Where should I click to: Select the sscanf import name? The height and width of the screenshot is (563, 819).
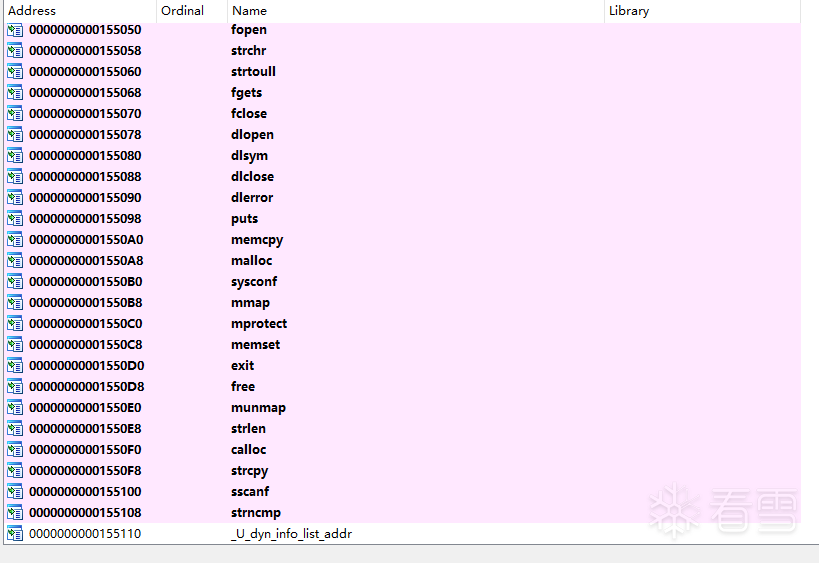tap(250, 491)
